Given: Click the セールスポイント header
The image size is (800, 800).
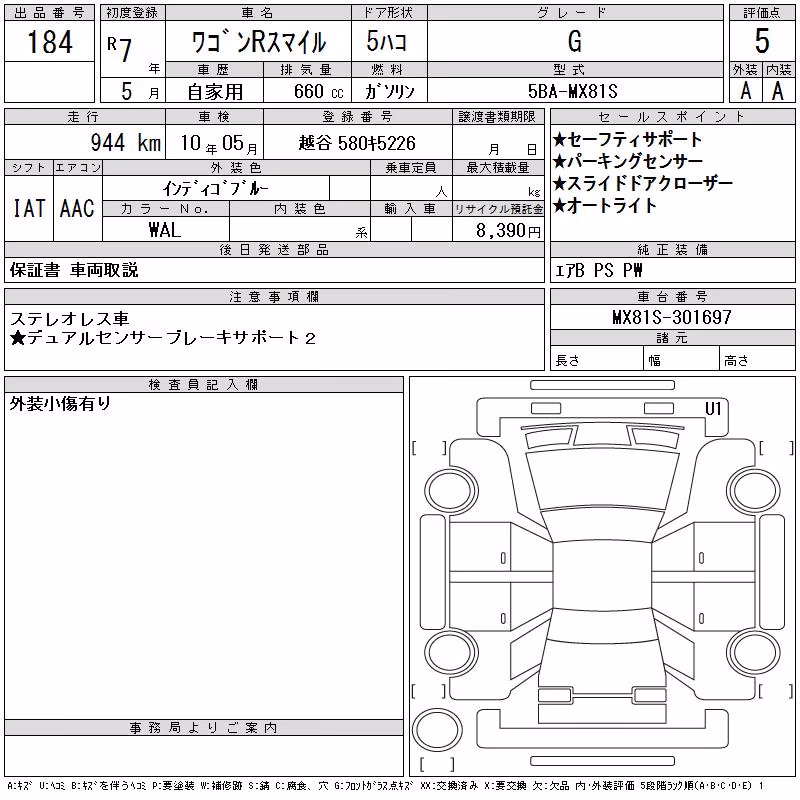Looking at the screenshot, I should 672,117.
